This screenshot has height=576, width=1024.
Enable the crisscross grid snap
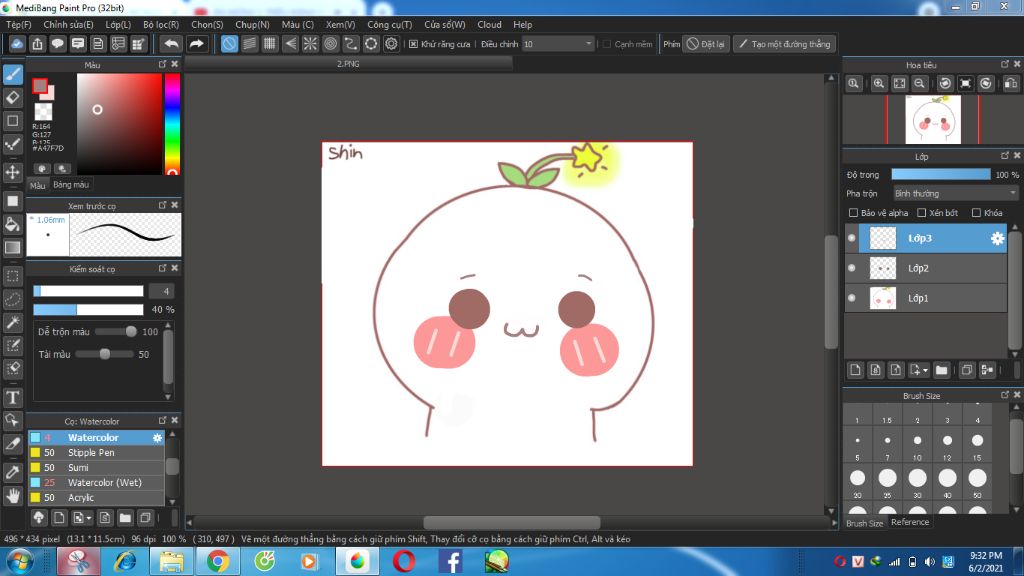tap(270, 44)
